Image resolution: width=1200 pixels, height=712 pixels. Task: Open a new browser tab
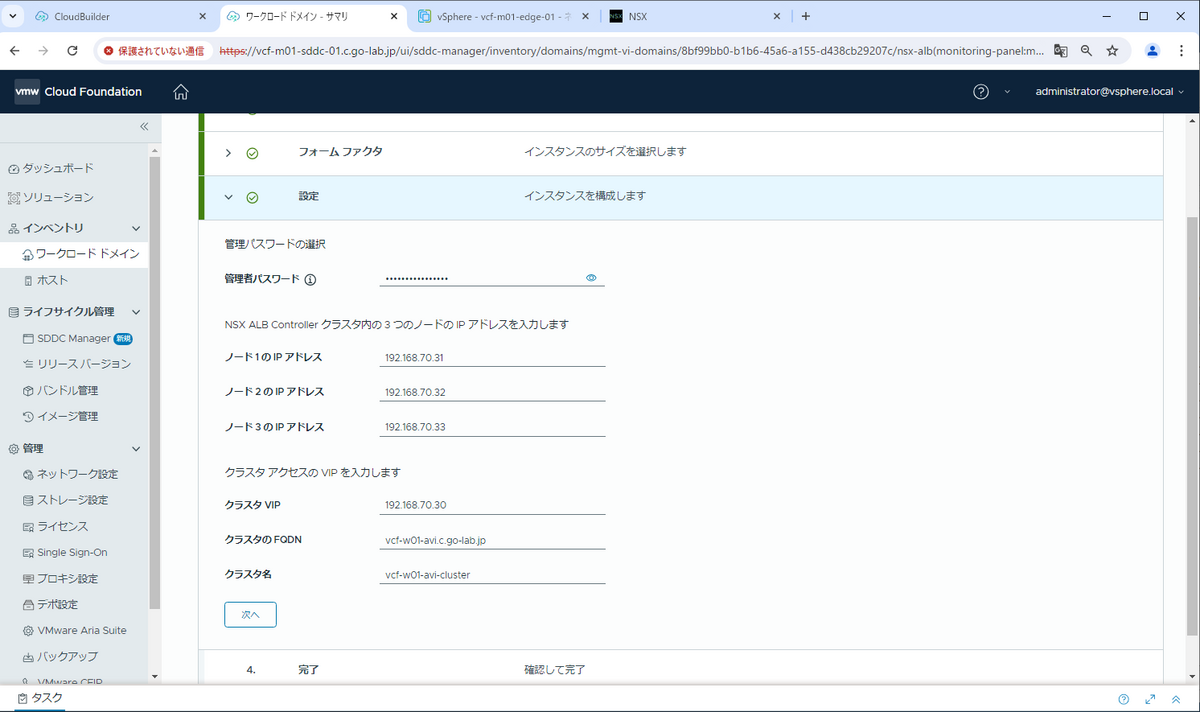[x=806, y=16]
